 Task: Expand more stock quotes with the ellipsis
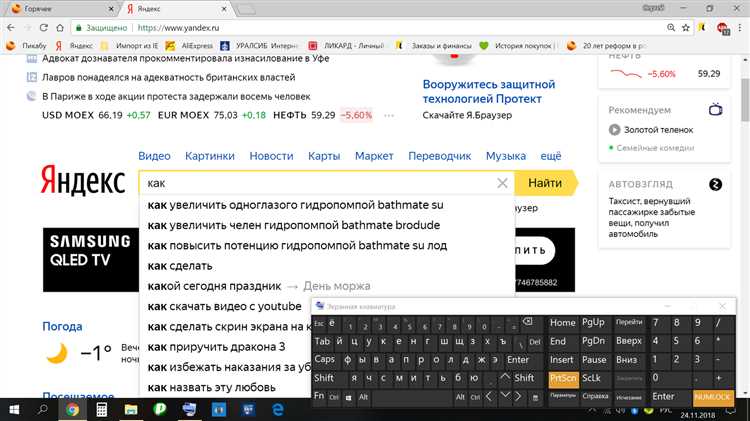pos(389,115)
